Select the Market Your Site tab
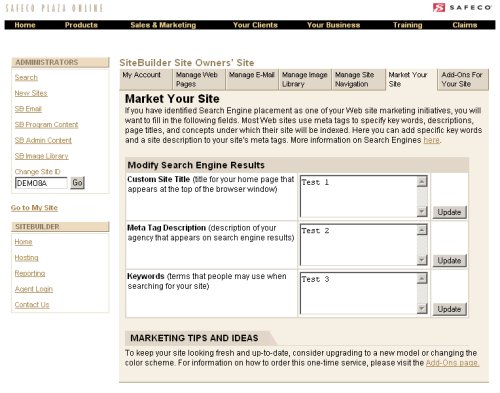This screenshot has width=500, height=393. pyautogui.click(x=411, y=79)
